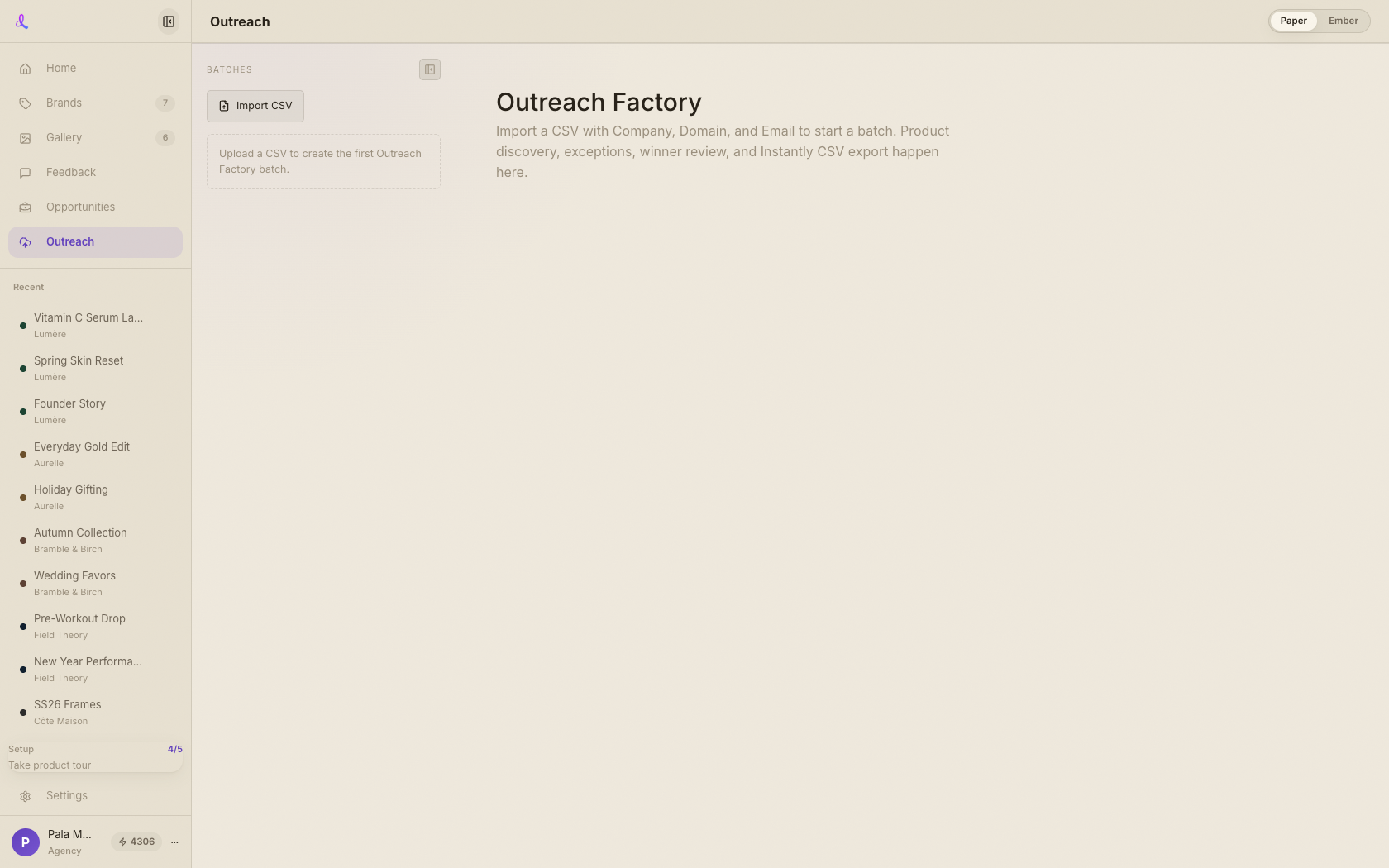Open Settings page
The width and height of the screenshot is (1389, 868).
(x=95, y=796)
